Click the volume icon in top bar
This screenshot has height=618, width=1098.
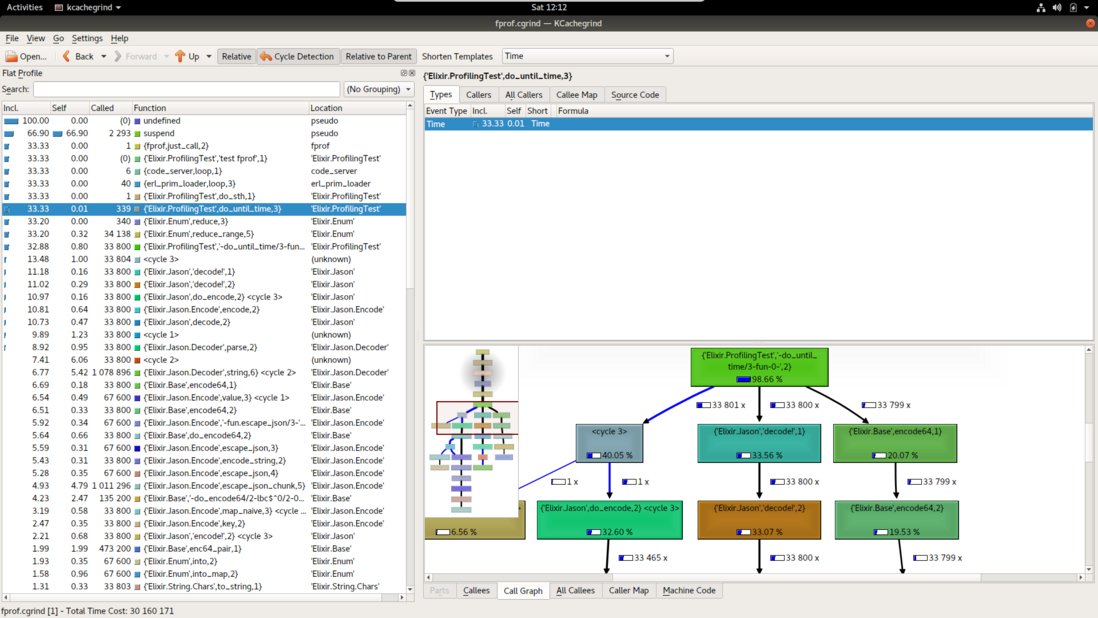tap(1057, 8)
